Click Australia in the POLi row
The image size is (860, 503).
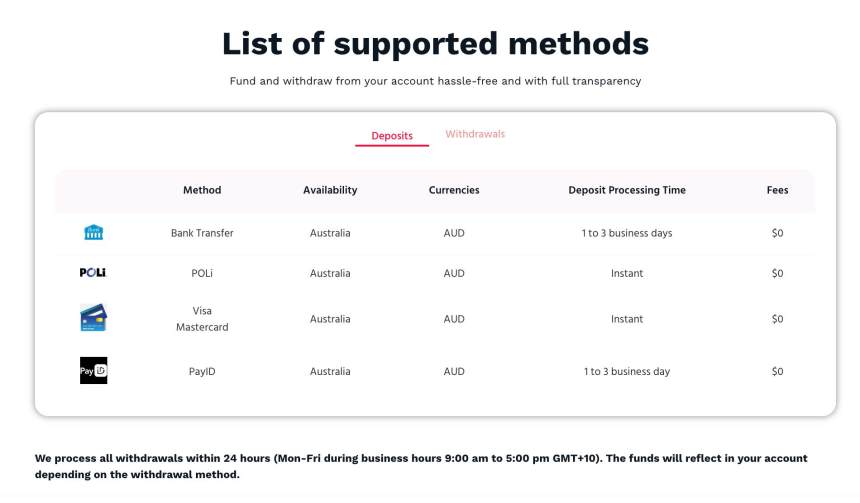pos(330,273)
